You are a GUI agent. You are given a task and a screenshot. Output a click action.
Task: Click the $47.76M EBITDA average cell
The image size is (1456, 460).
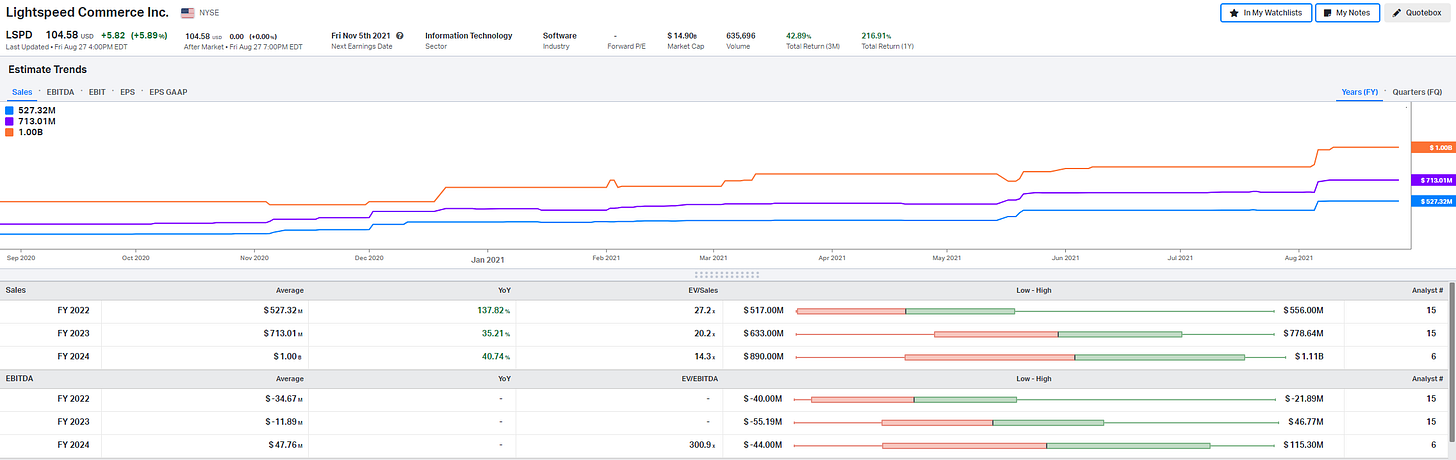coord(285,445)
